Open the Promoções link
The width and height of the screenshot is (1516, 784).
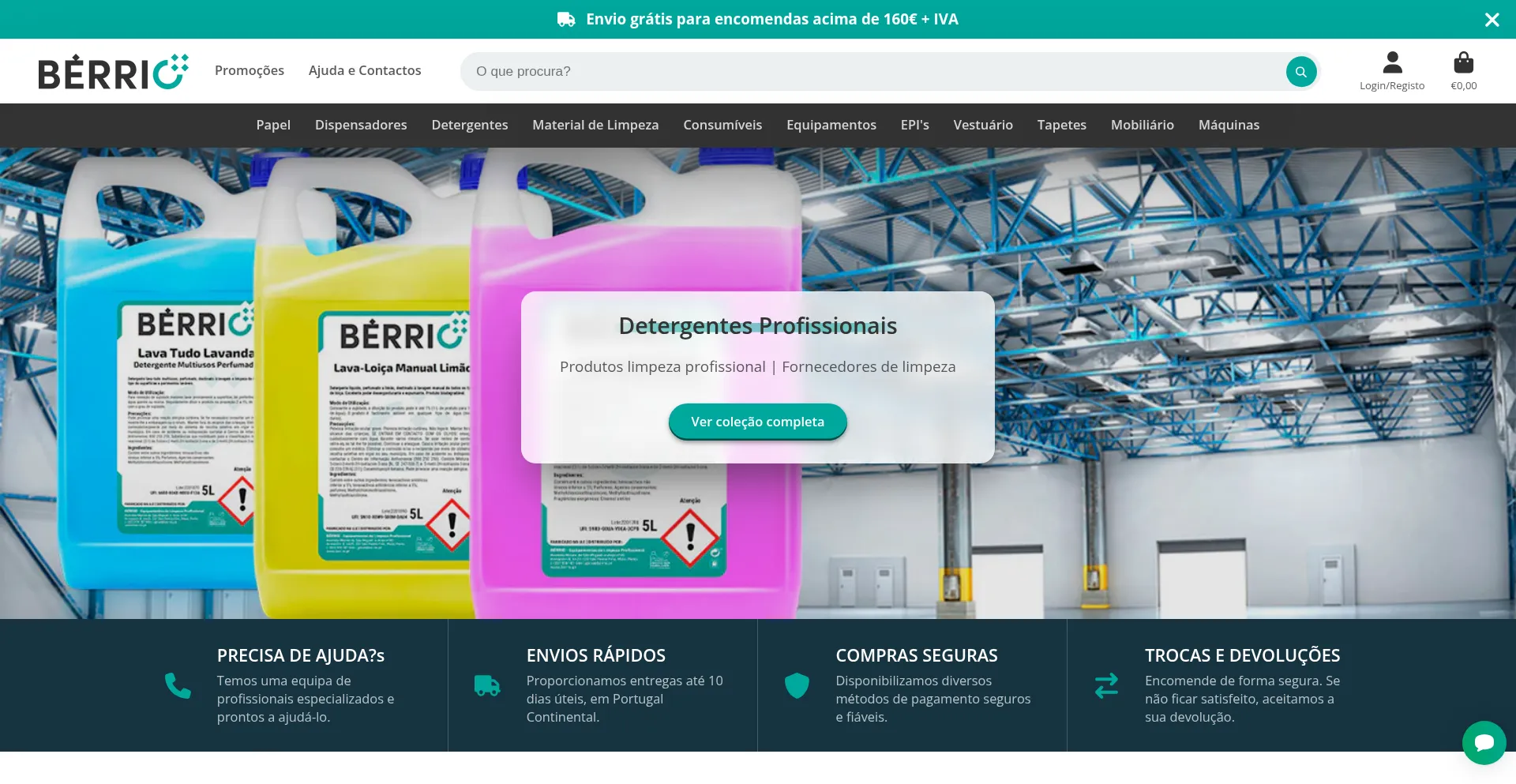pos(250,70)
